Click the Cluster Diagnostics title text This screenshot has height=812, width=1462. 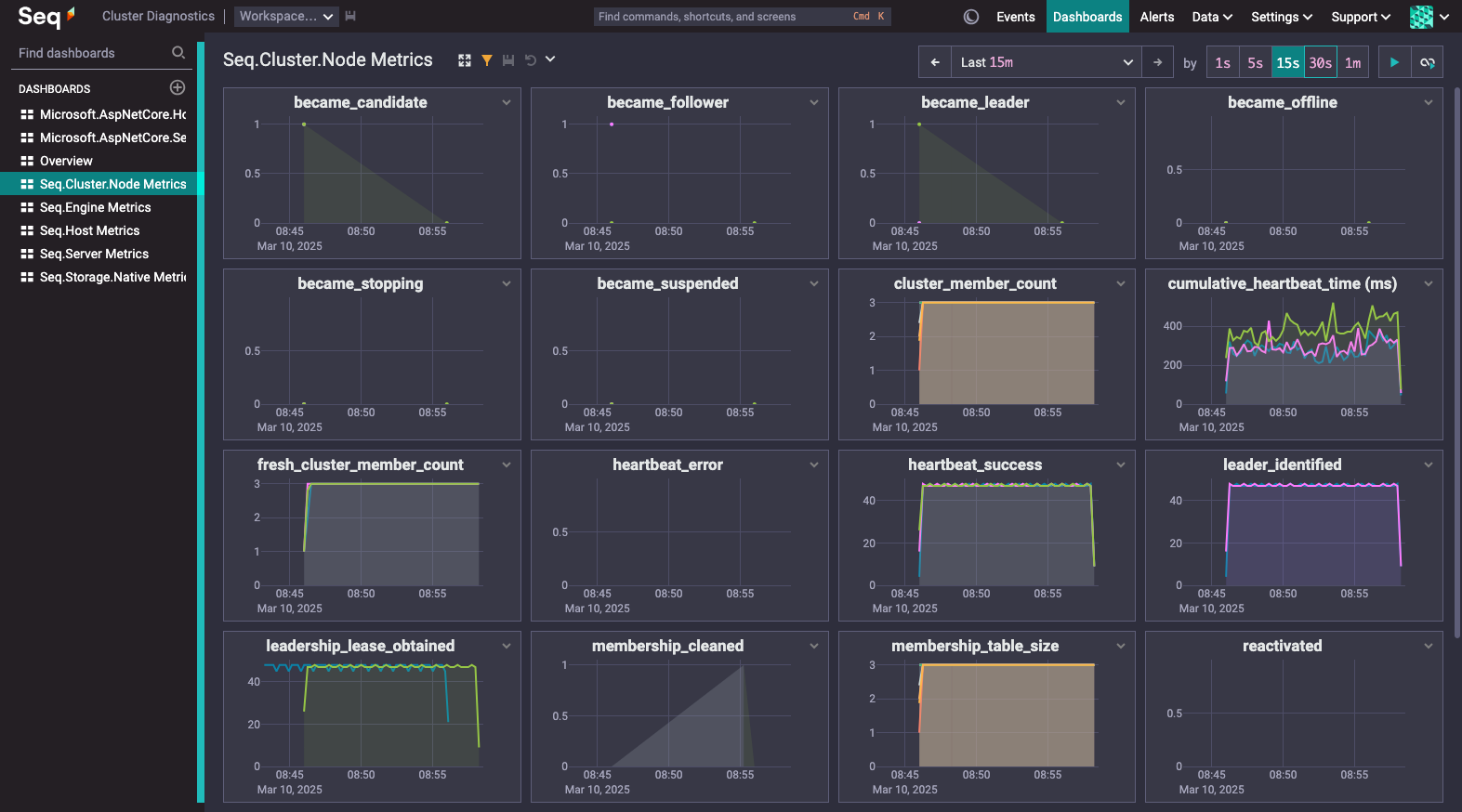click(158, 16)
